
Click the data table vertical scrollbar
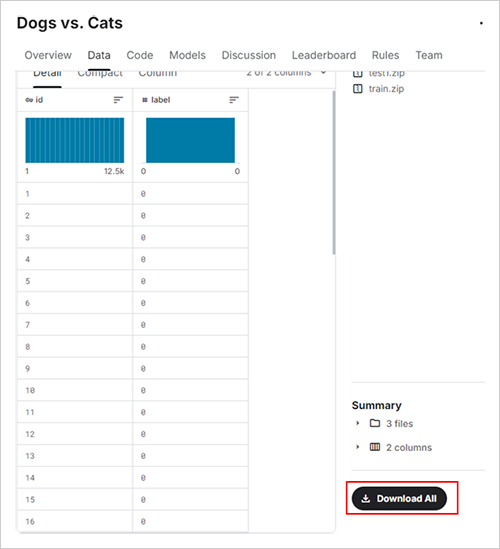334,173
